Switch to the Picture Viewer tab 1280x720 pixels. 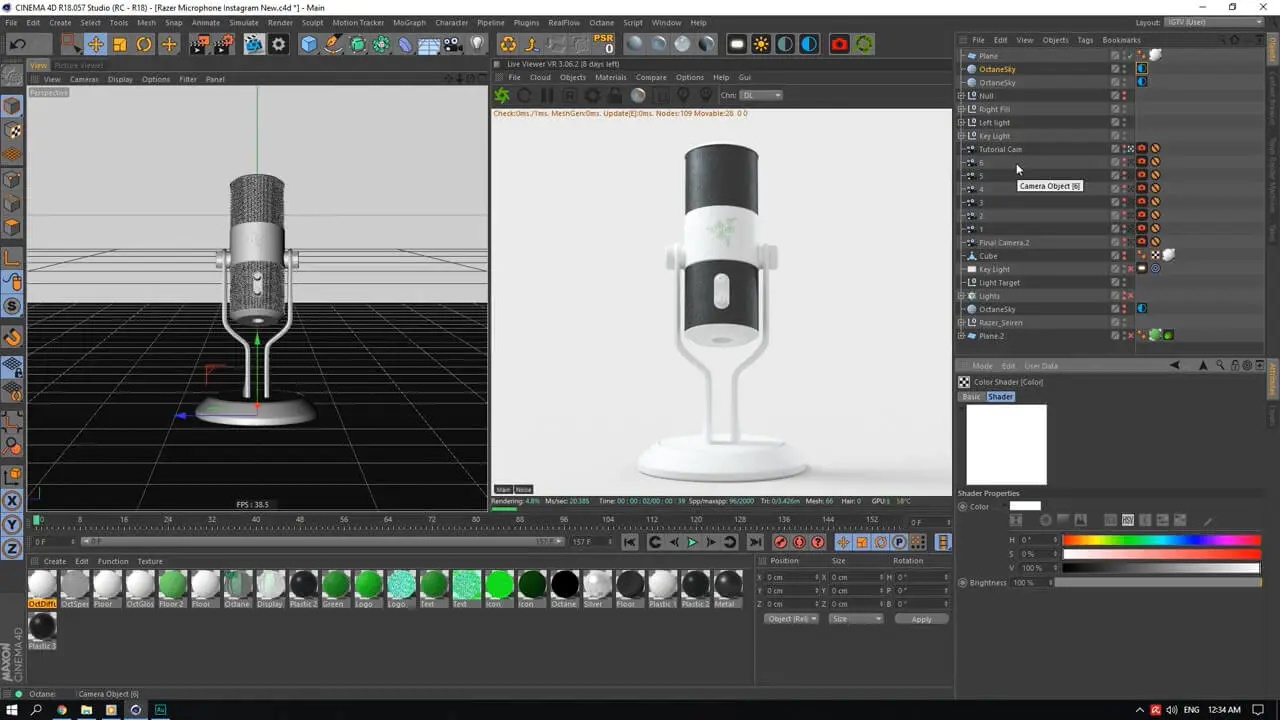pyautogui.click(x=78, y=65)
